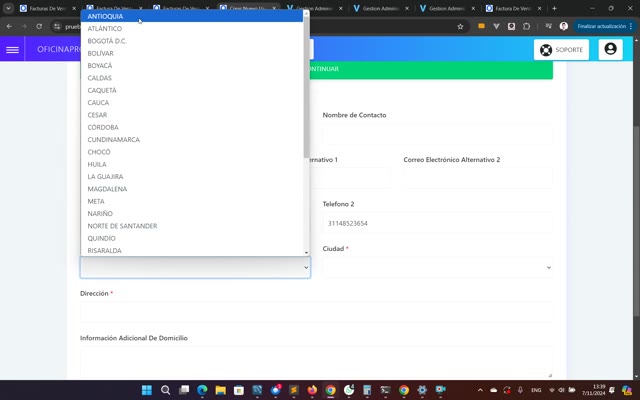Open the user account profile icon
This screenshot has height=400, width=640.
pyautogui.click(x=610, y=49)
